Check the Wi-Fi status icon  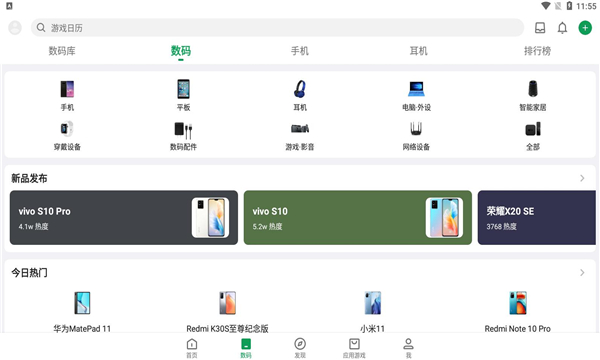click(546, 6)
